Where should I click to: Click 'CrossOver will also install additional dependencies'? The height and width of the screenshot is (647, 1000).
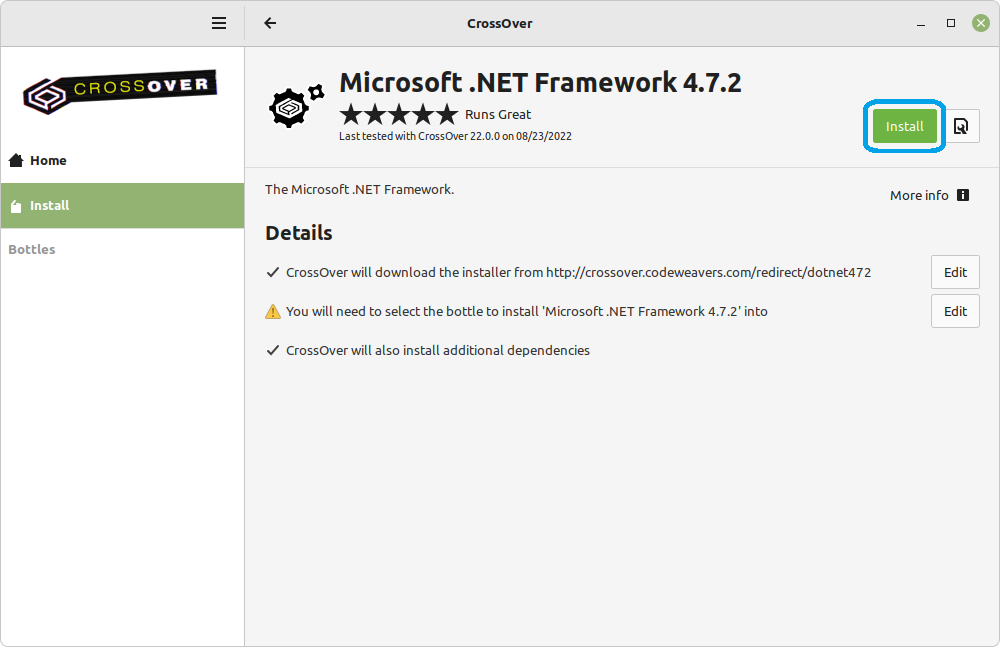[438, 350]
